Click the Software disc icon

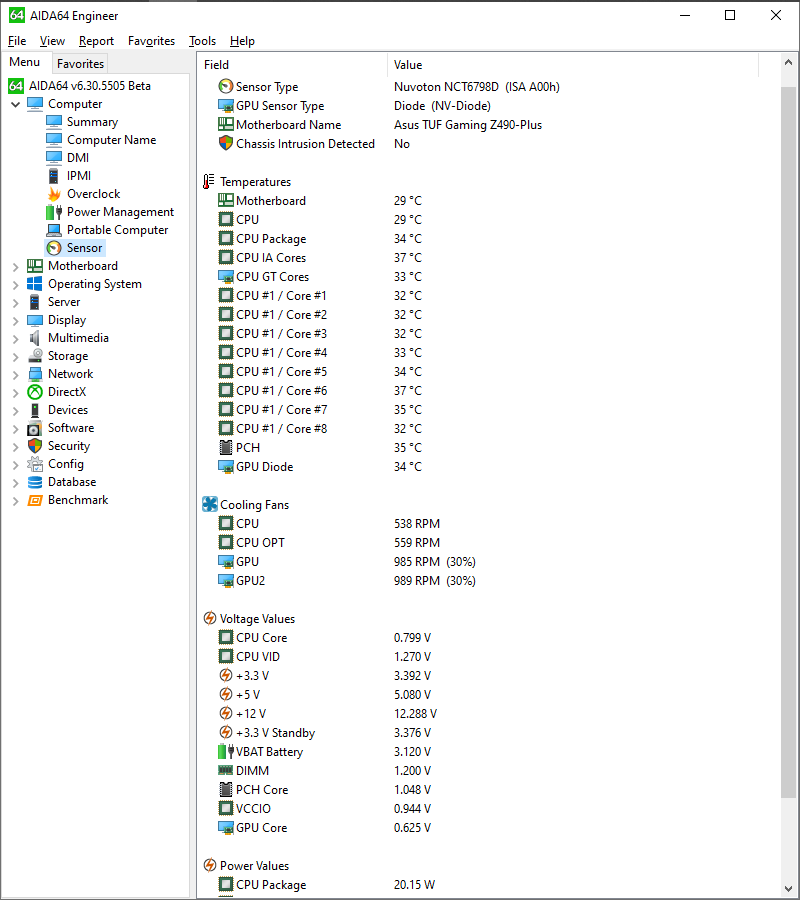click(35, 428)
